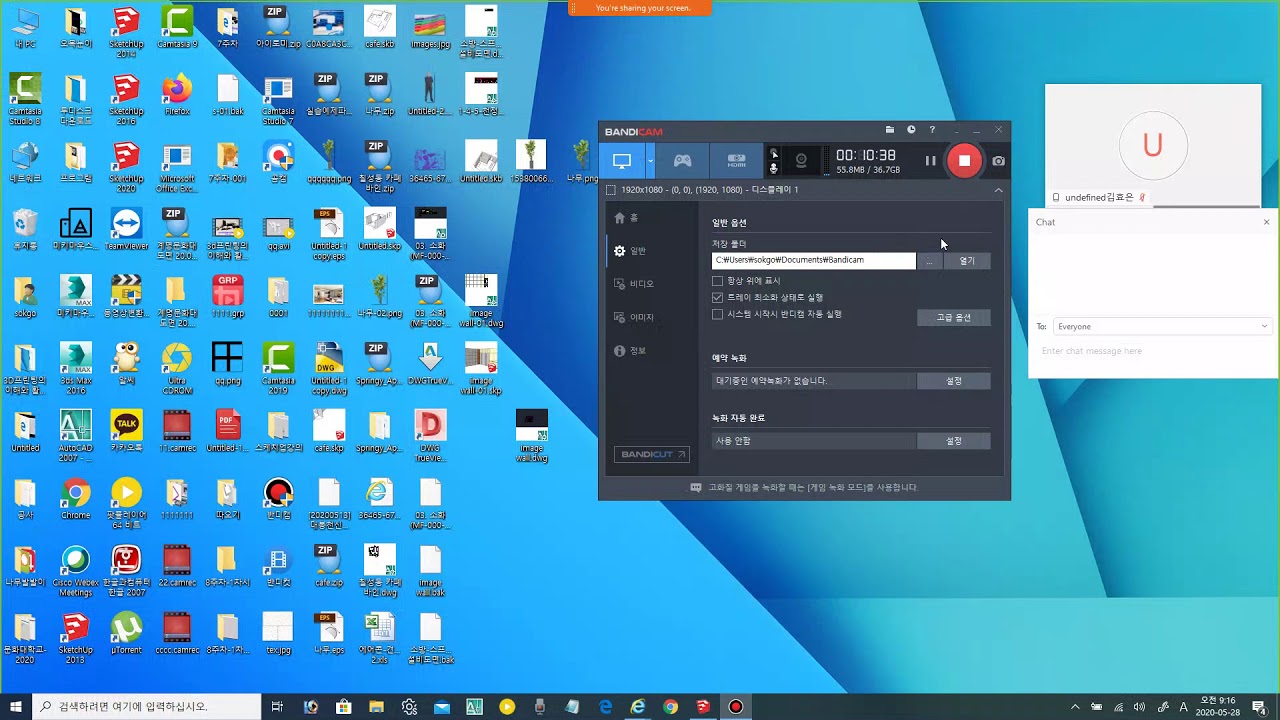Screen dimensions: 1280x720
Task: Open Task View on the taskbar
Action: [278, 707]
